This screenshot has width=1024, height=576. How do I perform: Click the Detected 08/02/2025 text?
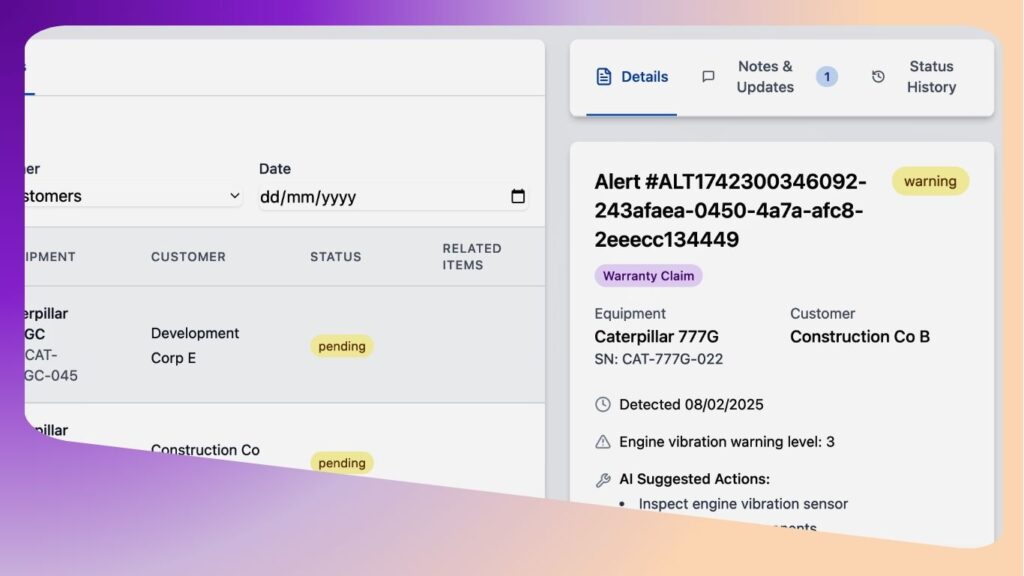tap(691, 405)
